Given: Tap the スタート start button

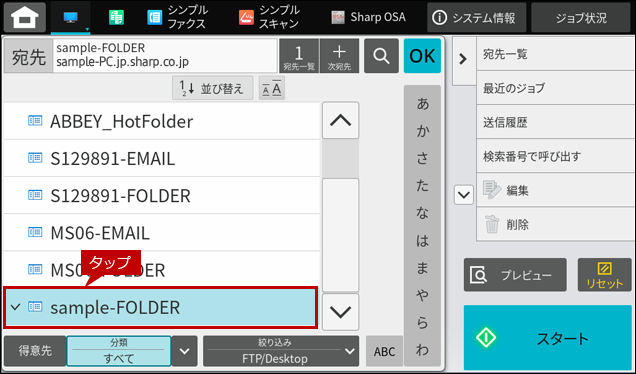Looking at the screenshot, I should pos(548,338).
